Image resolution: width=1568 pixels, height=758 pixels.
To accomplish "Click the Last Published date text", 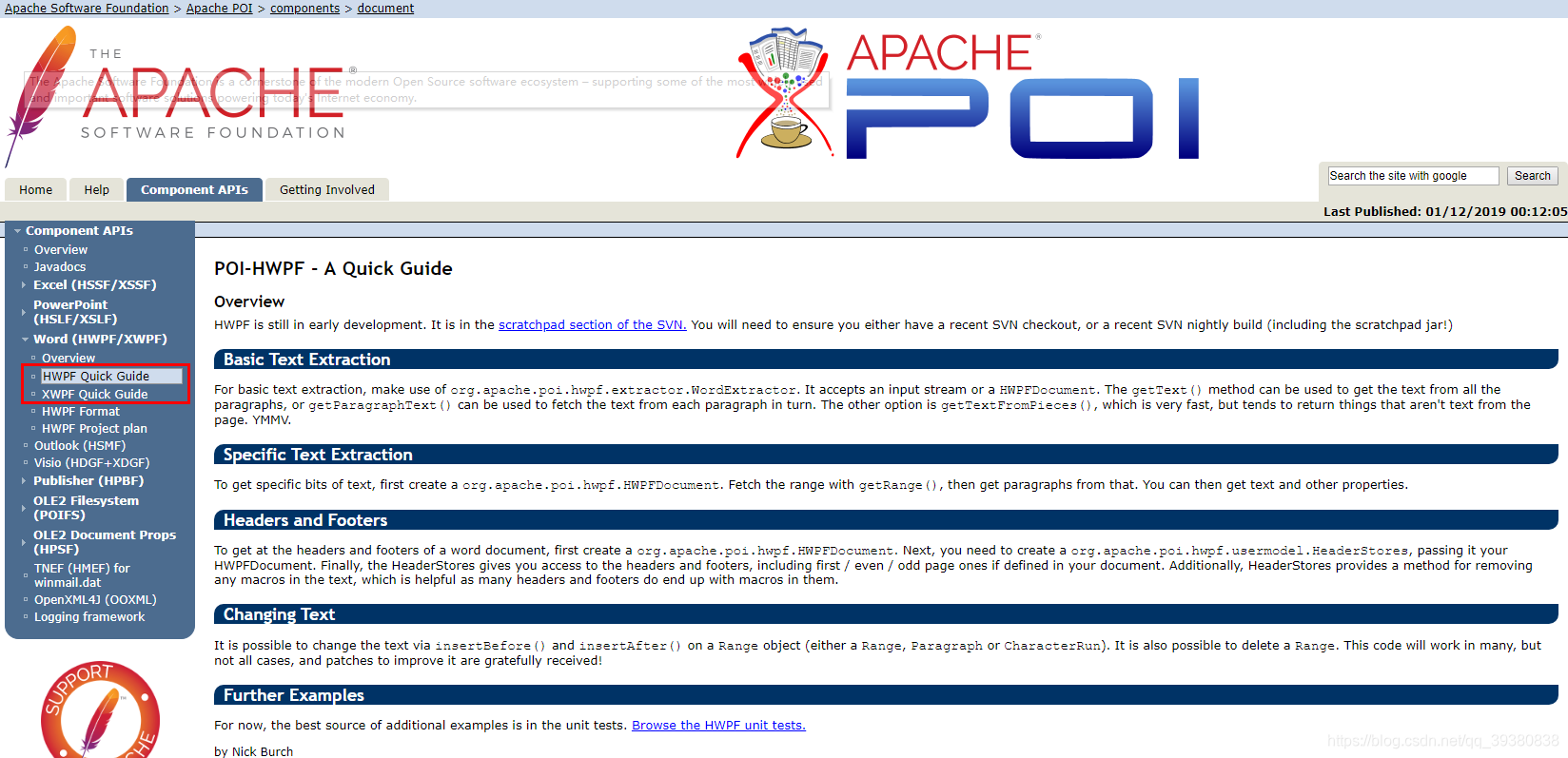I will click(x=1445, y=211).
